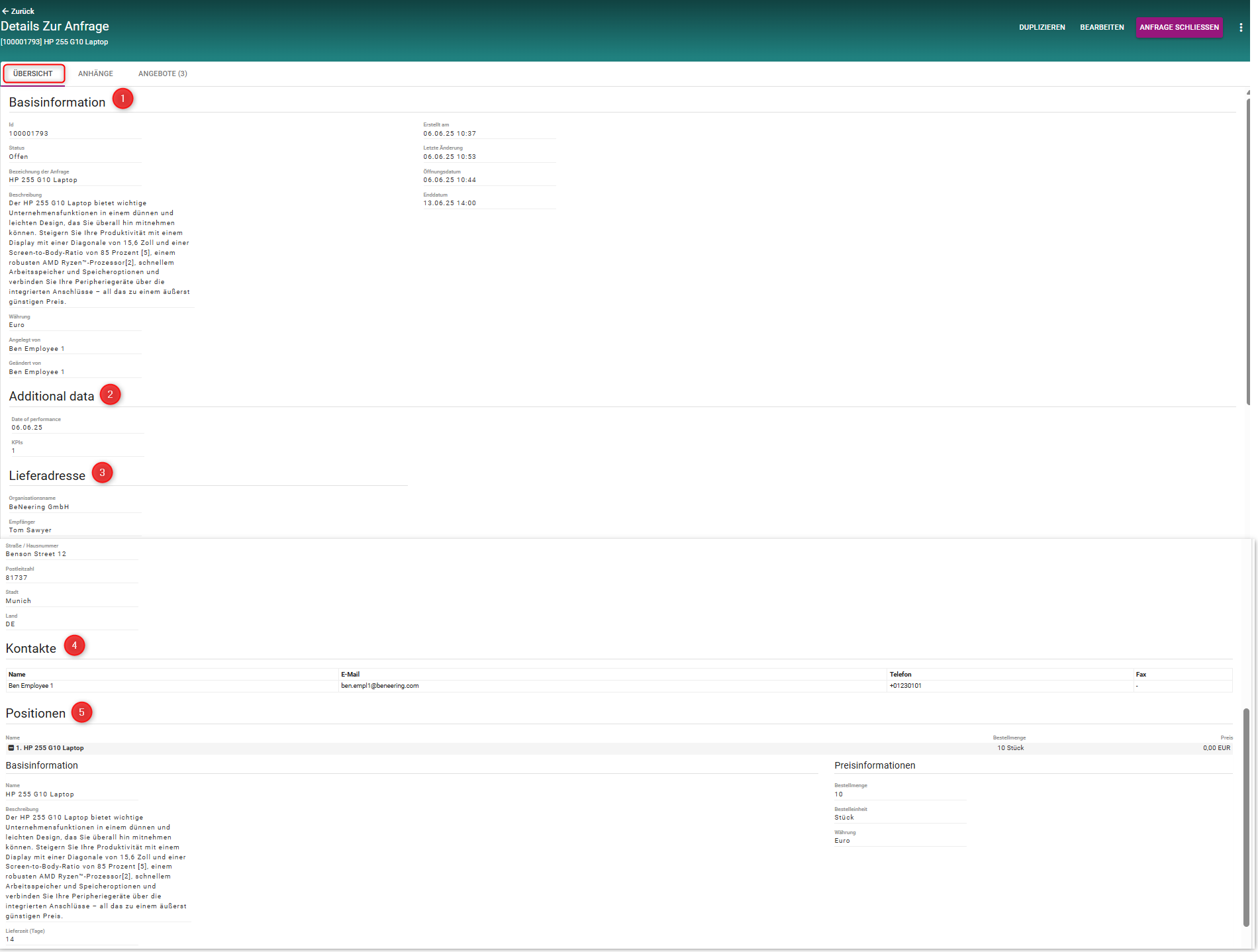
Task: Click Date of performance value 06.06.25
Action: [x=27, y=428]
